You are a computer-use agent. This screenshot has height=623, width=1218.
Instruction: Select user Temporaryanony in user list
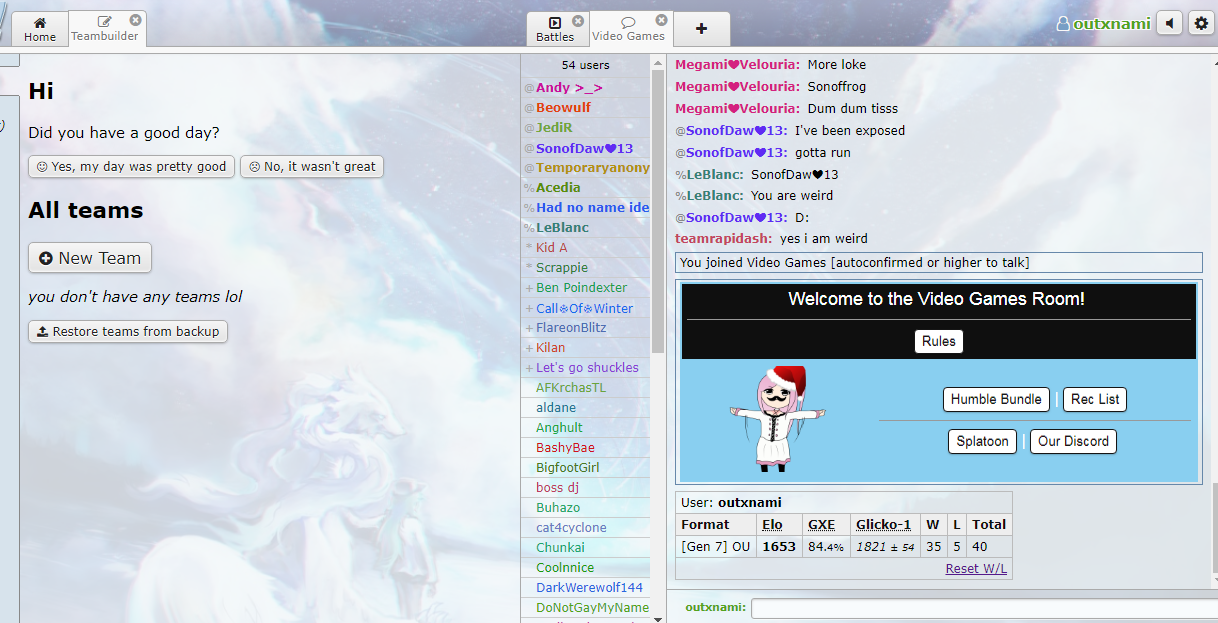tap(586, 168)
